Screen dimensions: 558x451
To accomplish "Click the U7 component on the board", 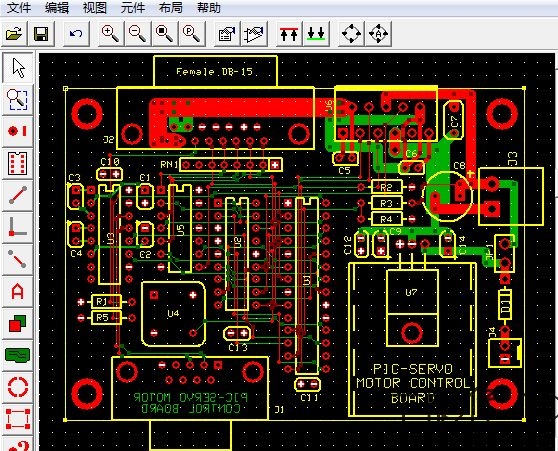I will (412, 308).
